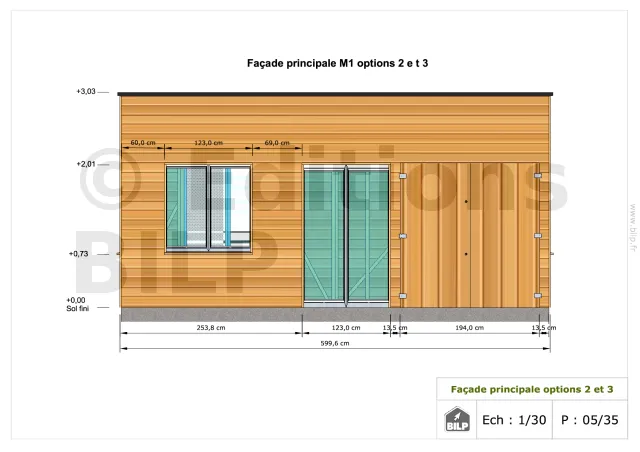Click the 599,6 cm total width dimension
This screenshot has height=452, width=640.
(335, 342)
